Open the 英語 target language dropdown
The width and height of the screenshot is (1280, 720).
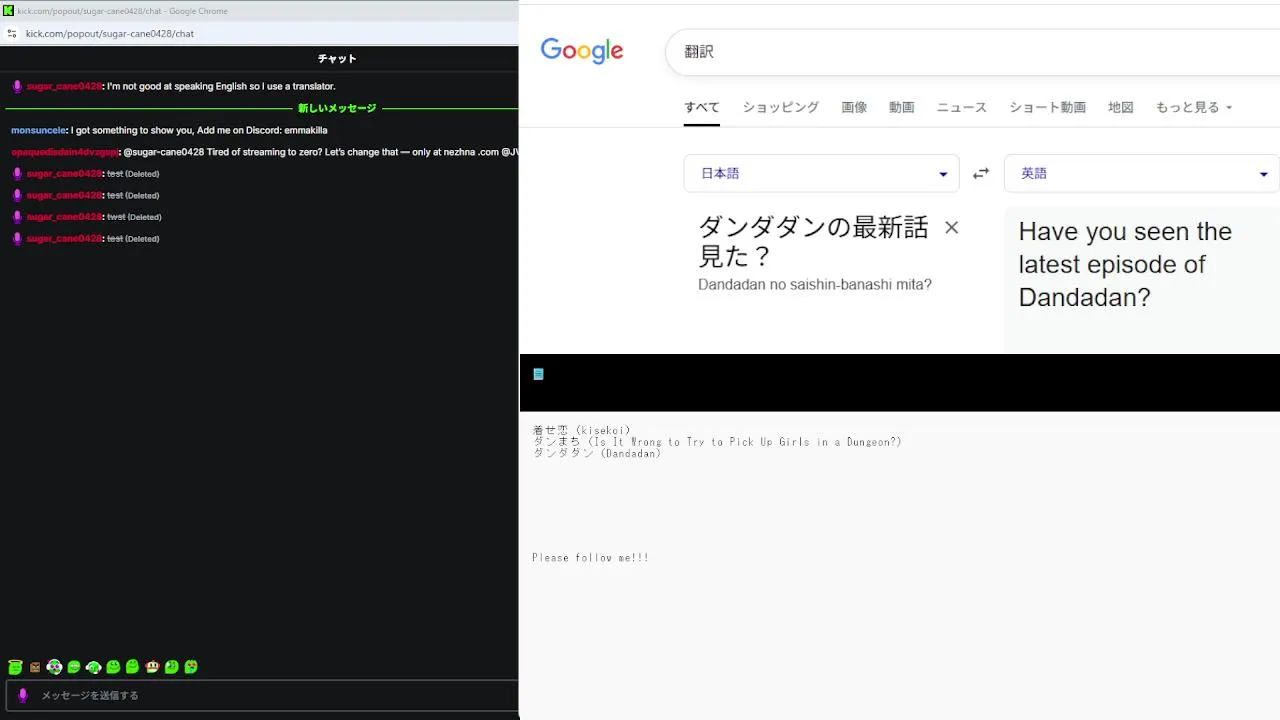[x=1142, y=173]
